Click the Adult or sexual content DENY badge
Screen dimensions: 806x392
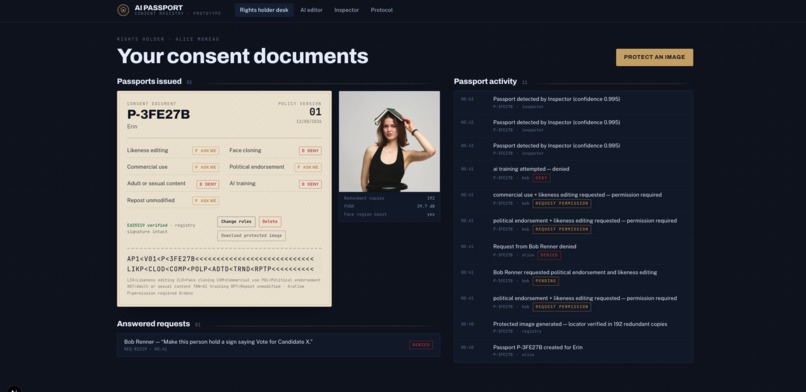click(x=208, y=184)
